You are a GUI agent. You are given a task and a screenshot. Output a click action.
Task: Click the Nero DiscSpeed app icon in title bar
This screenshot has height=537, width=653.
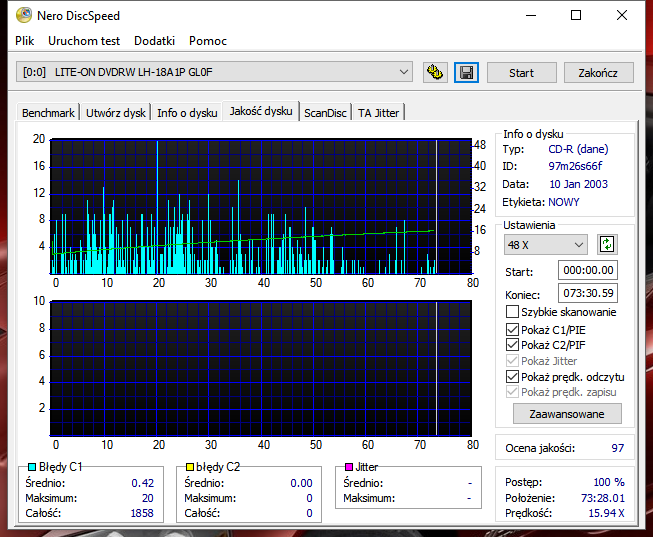24,15
